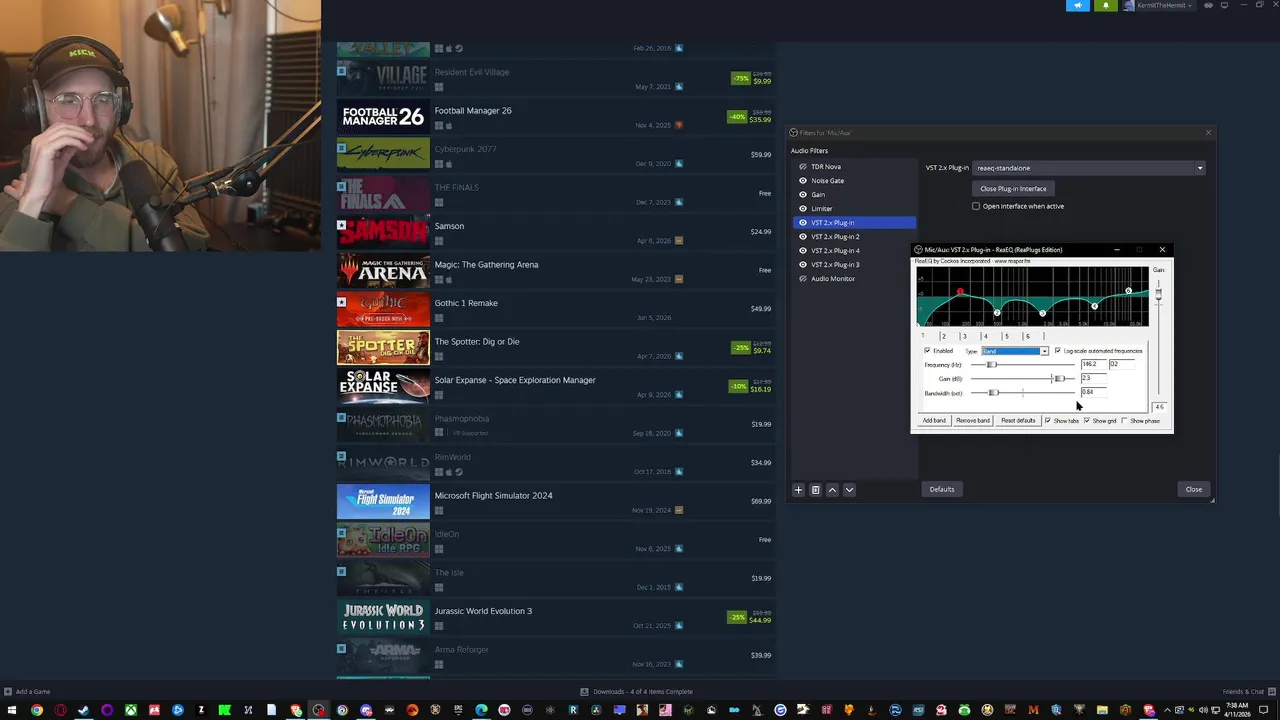Move selected filter up with arrow icon
Screen dimensions: 1280x720
coord(832,490)
